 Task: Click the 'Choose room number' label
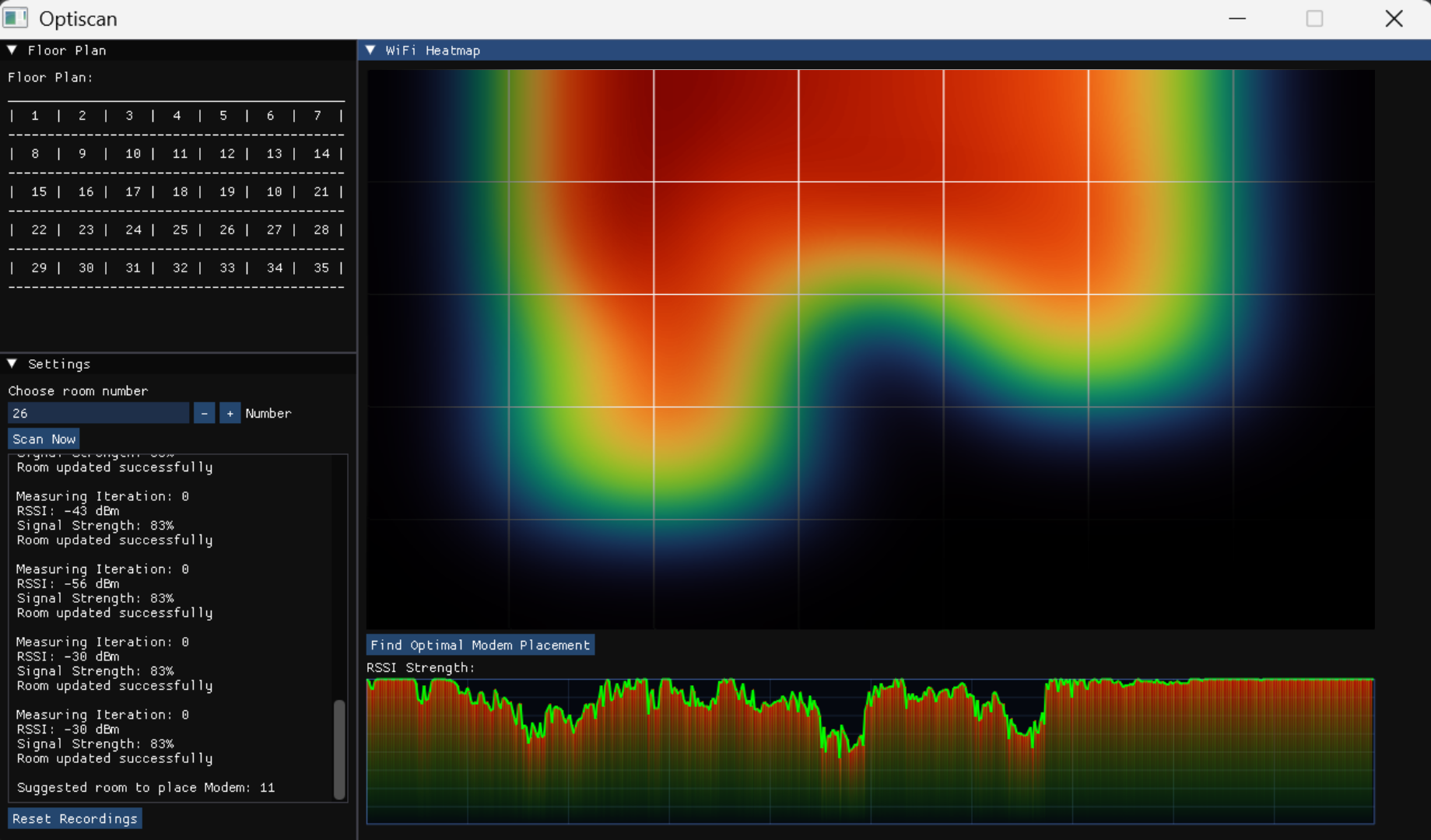pos(78,390)
